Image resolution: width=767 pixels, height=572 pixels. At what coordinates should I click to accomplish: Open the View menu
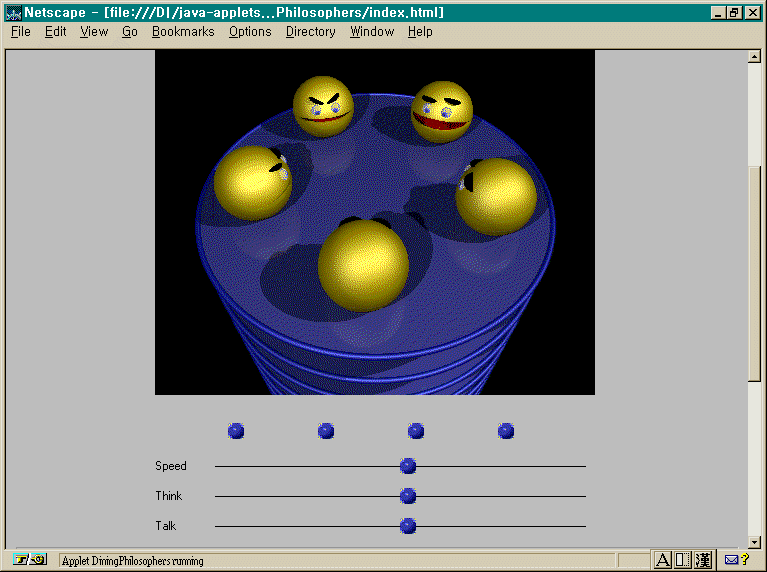94,32
